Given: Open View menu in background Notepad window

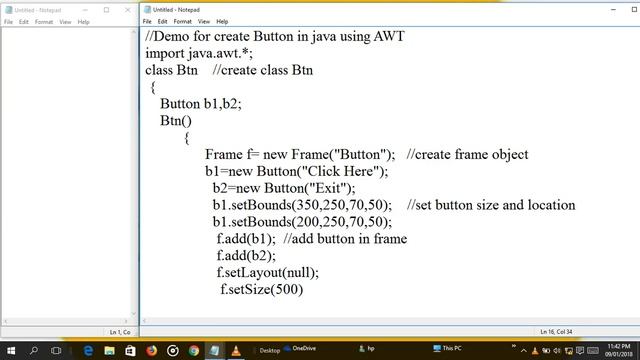Looking at the screenshot, I should pyautogui.click(x=65, y=22).
